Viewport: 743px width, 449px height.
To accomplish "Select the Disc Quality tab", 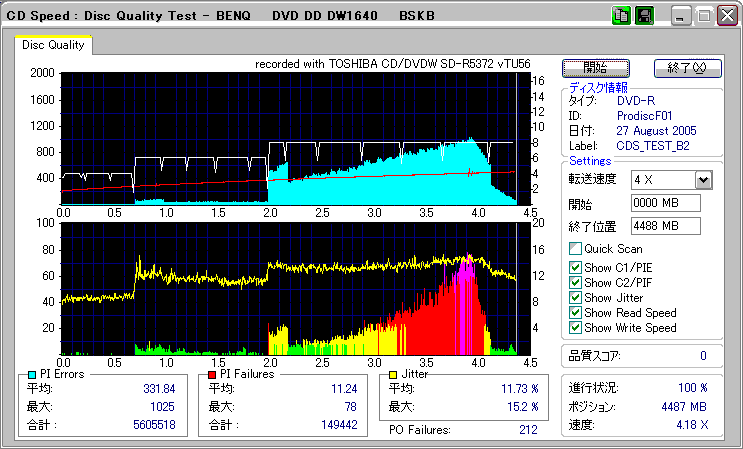I will tap(54, 45).
